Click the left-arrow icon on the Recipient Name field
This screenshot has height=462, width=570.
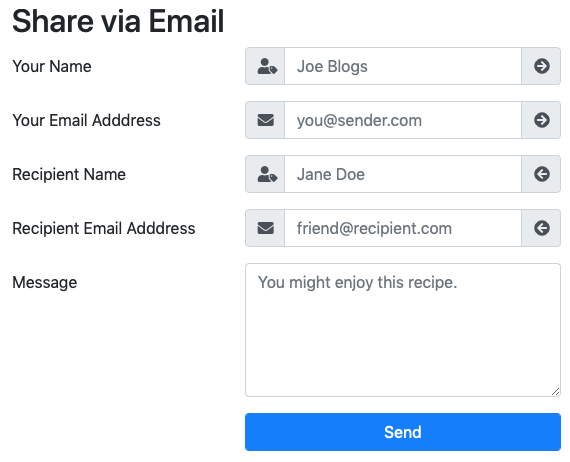[x=541, y=174]
